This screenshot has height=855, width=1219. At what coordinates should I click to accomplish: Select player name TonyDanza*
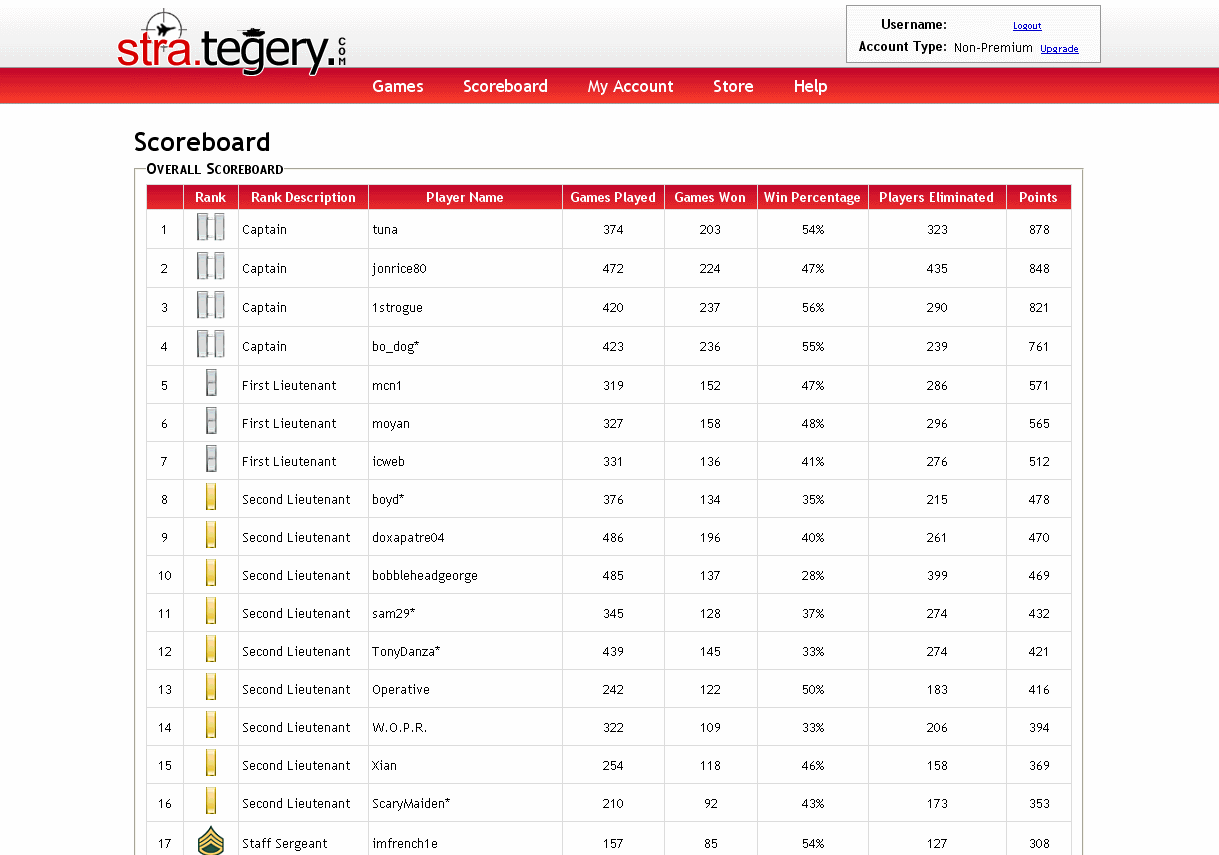coord(406,652)
